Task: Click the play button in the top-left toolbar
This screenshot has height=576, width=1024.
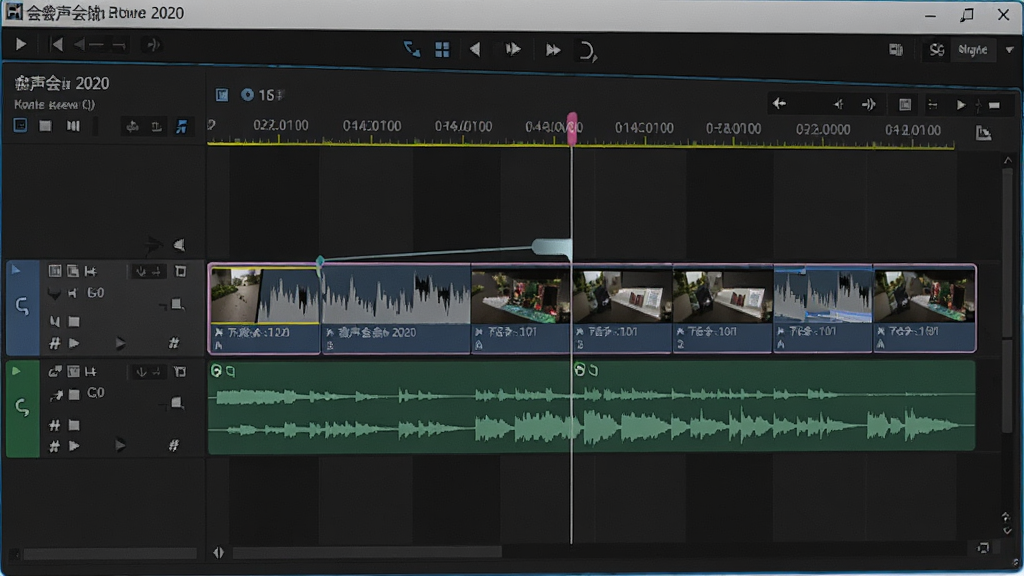Action: (21, 44)
